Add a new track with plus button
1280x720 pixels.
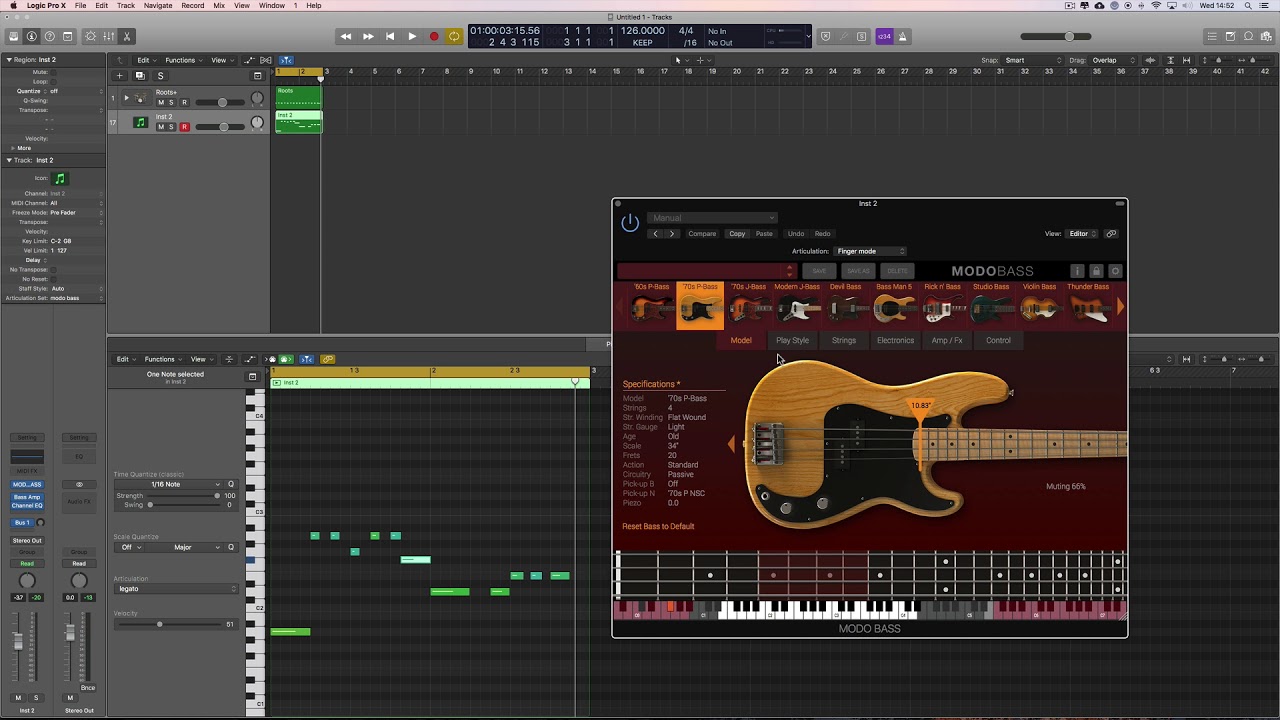click(x=120, y=76)
